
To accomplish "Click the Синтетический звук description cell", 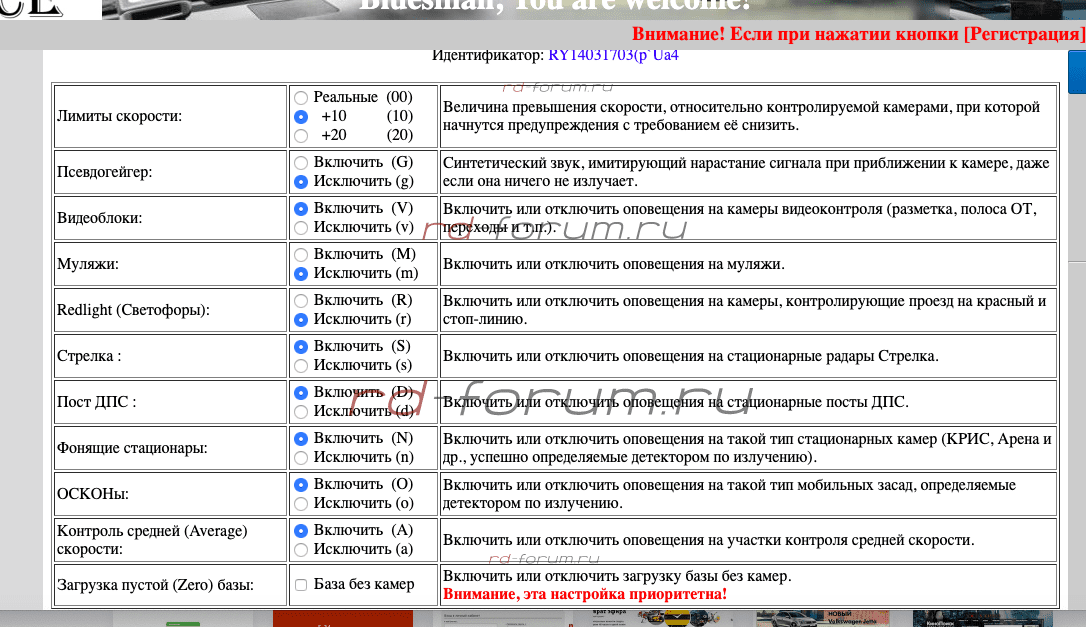I will [x=749, y=172].
